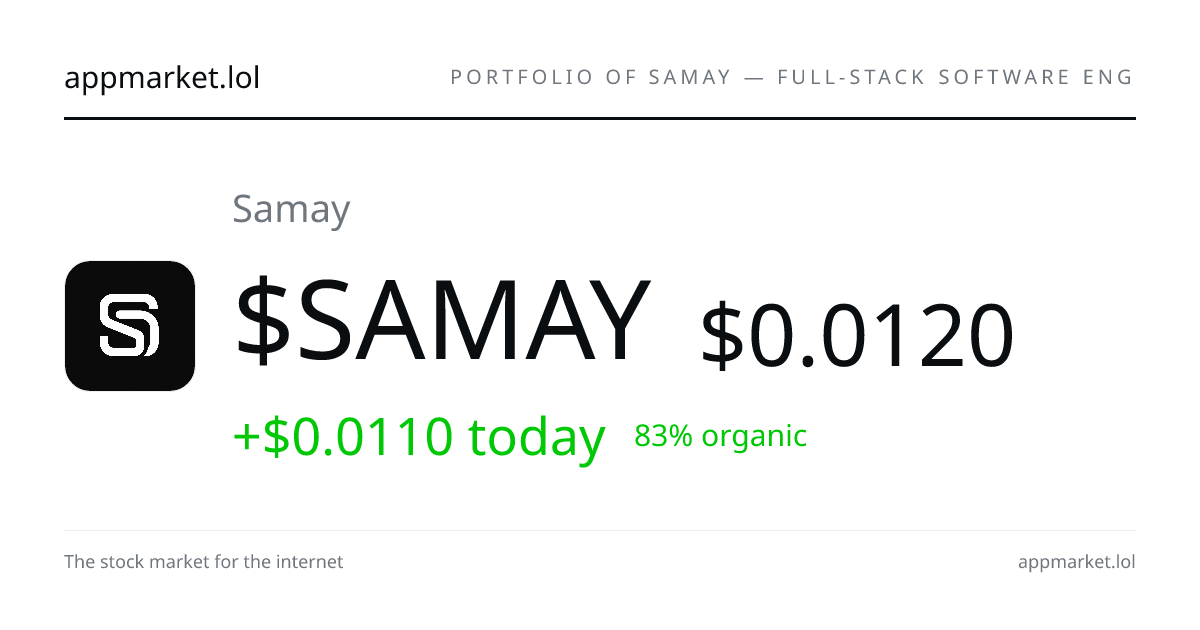Screen dimensions: 1200x630
Task: Click the thick black header divider line
Action: [x=600, y=118]
